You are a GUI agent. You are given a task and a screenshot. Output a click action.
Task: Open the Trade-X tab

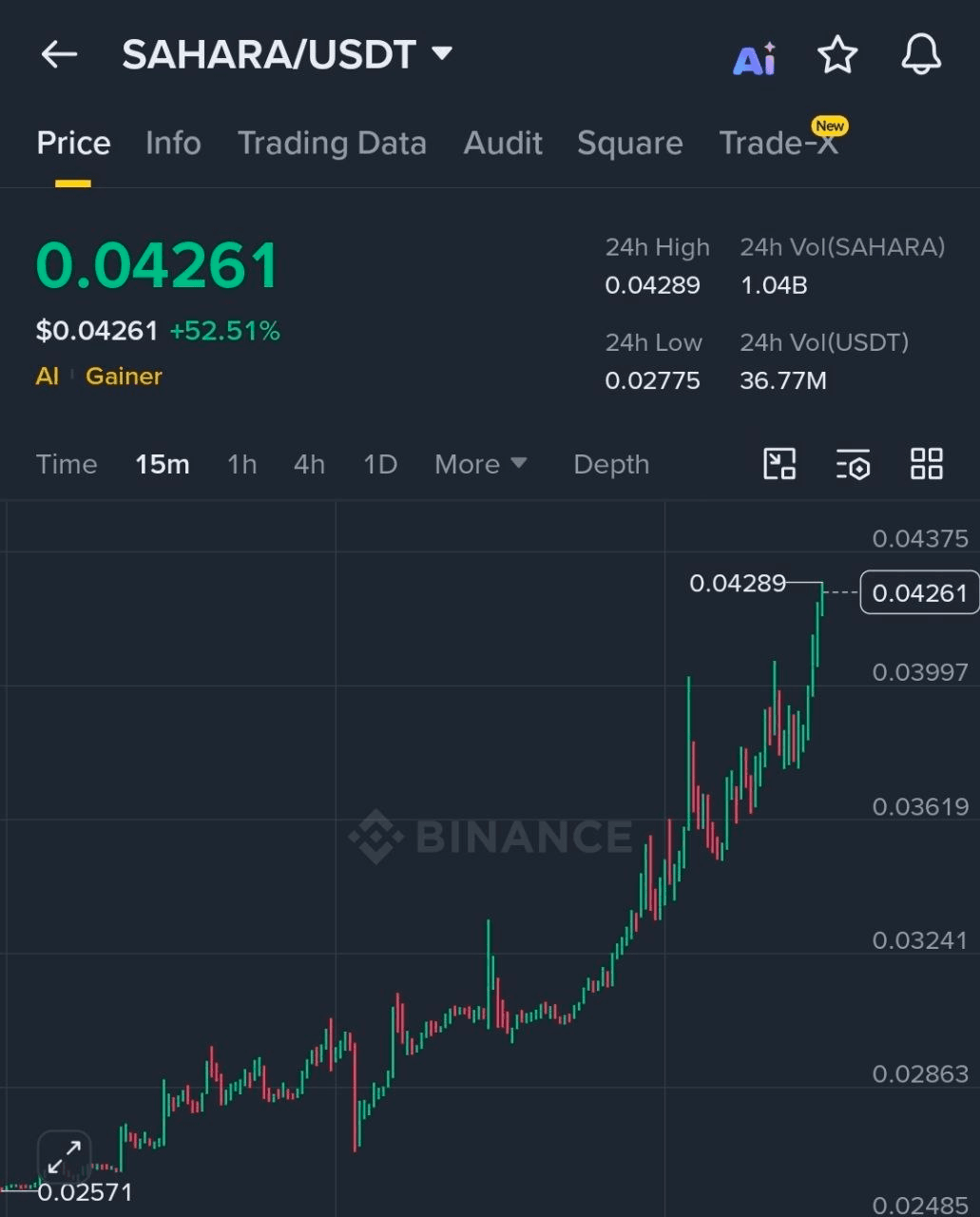tap(778, 144)
